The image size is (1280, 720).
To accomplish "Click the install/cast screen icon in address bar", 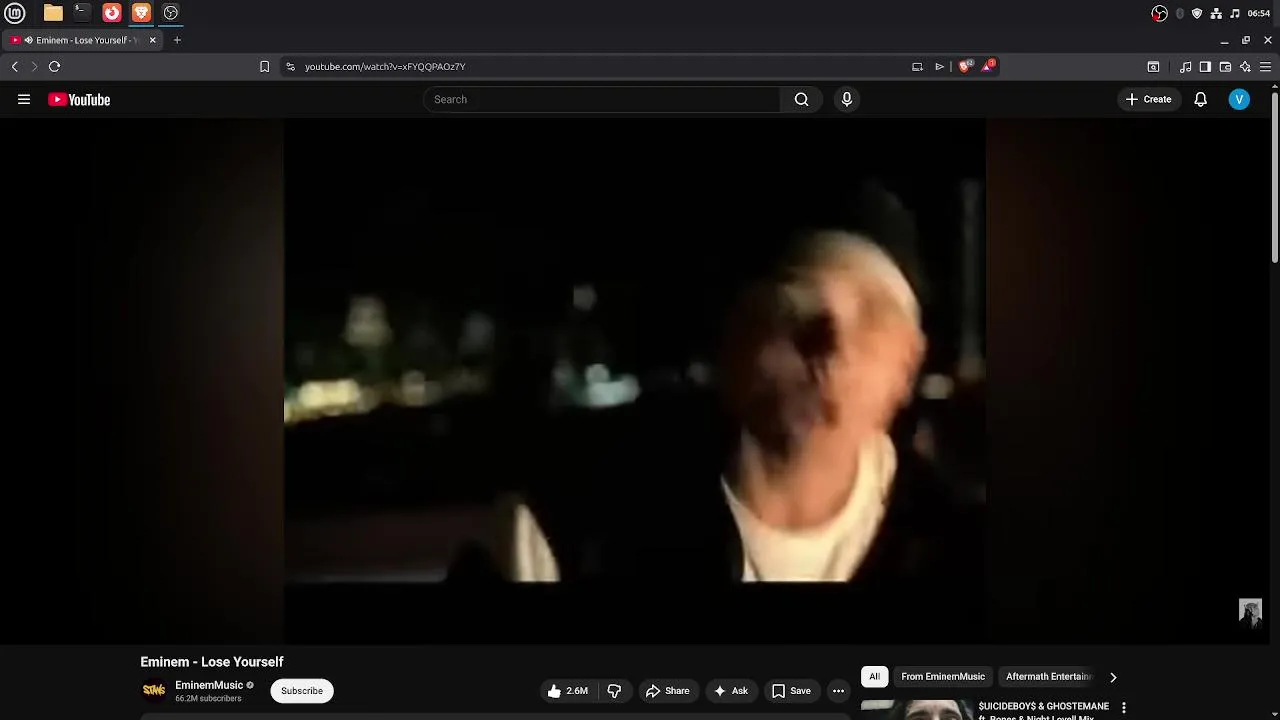I will coord(917,66).
